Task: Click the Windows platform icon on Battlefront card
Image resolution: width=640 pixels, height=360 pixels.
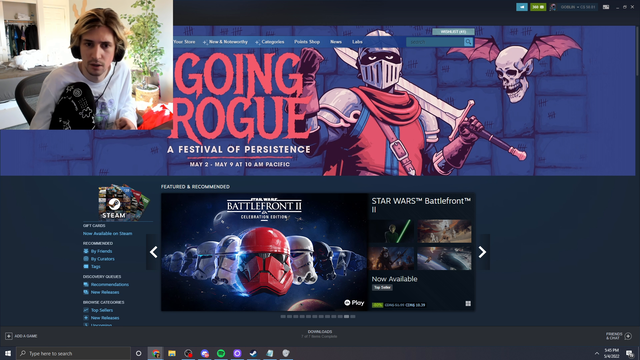Action: pos(468,304)
